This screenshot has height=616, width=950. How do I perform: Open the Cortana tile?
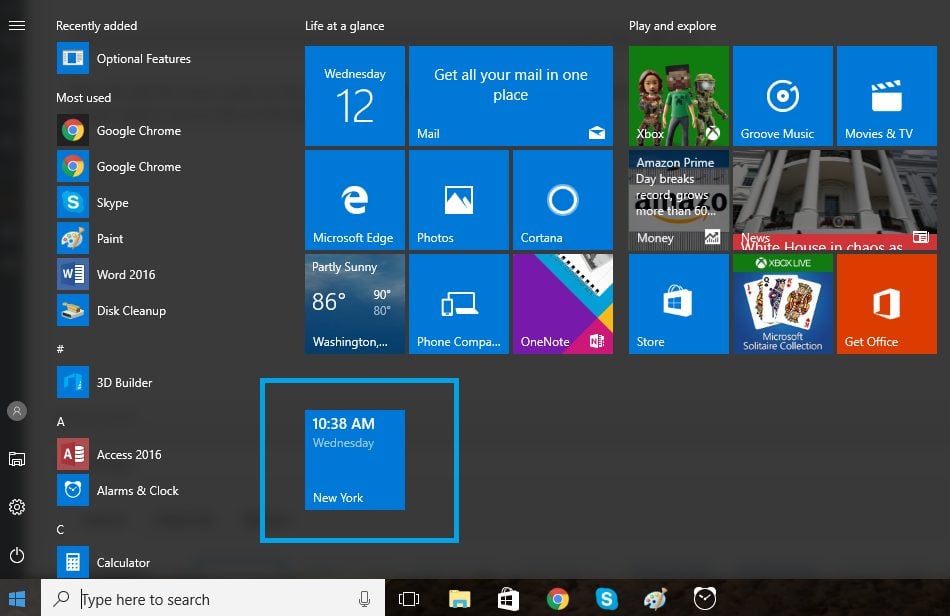click(563, 200)
